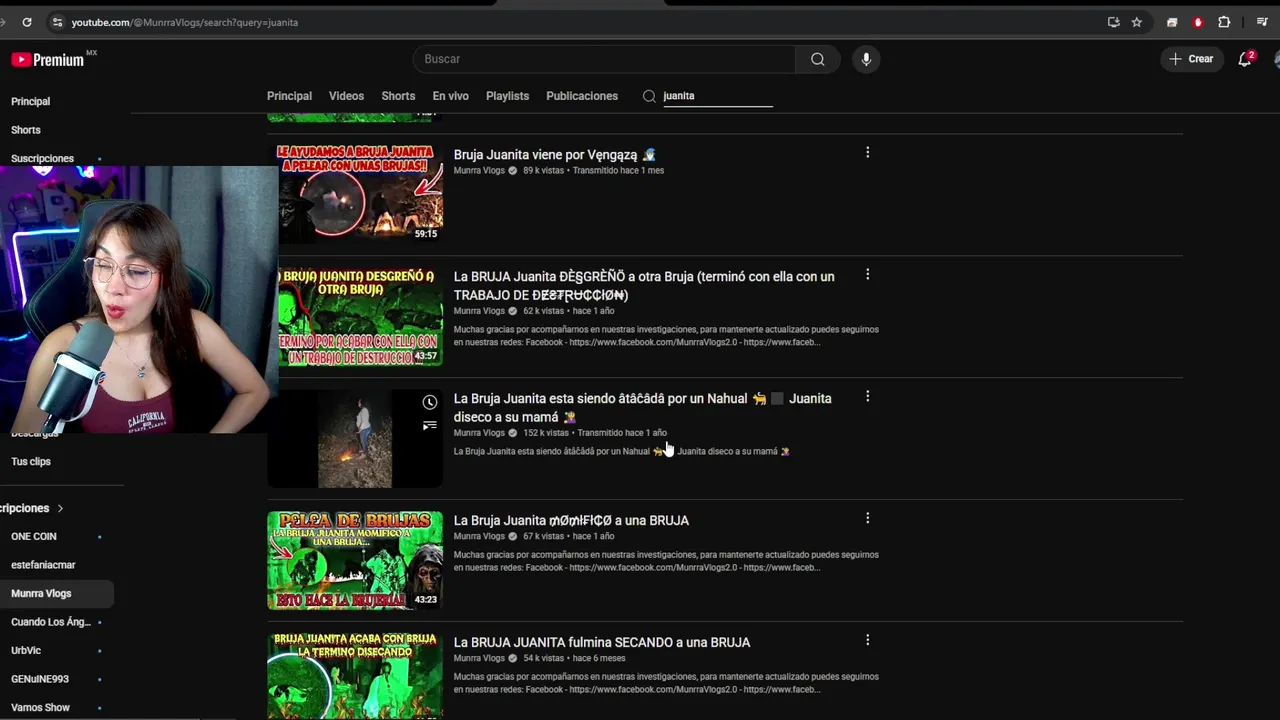Switch to the Playlists channel tab

507,96
